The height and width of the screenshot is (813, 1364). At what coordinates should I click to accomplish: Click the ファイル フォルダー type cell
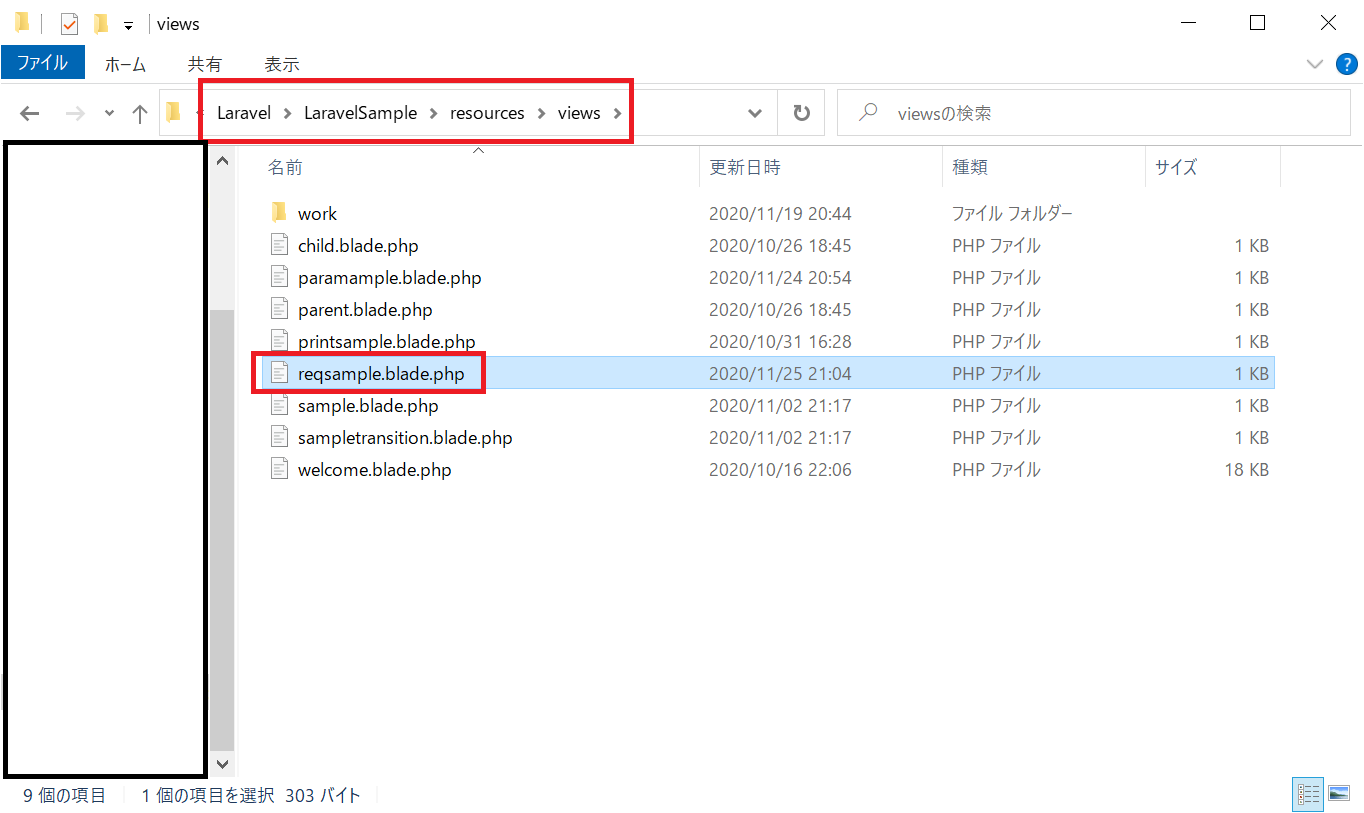(x=1012, y=214)
